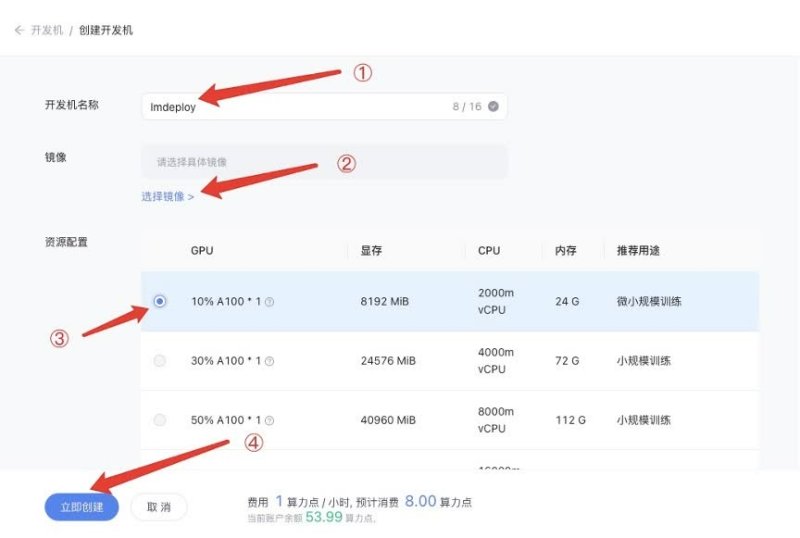Select the 10% A100 * 1 radio button
Screen dimensions: 800x538
click(x=160, y=301)
